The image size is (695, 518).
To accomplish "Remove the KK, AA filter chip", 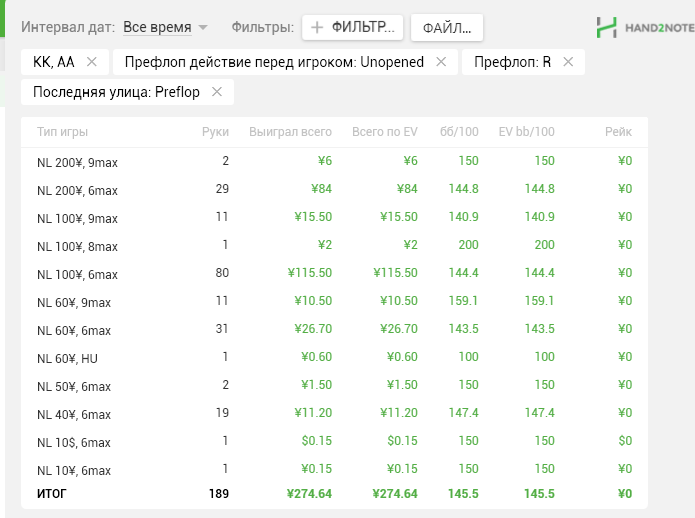I will point(92,62).
